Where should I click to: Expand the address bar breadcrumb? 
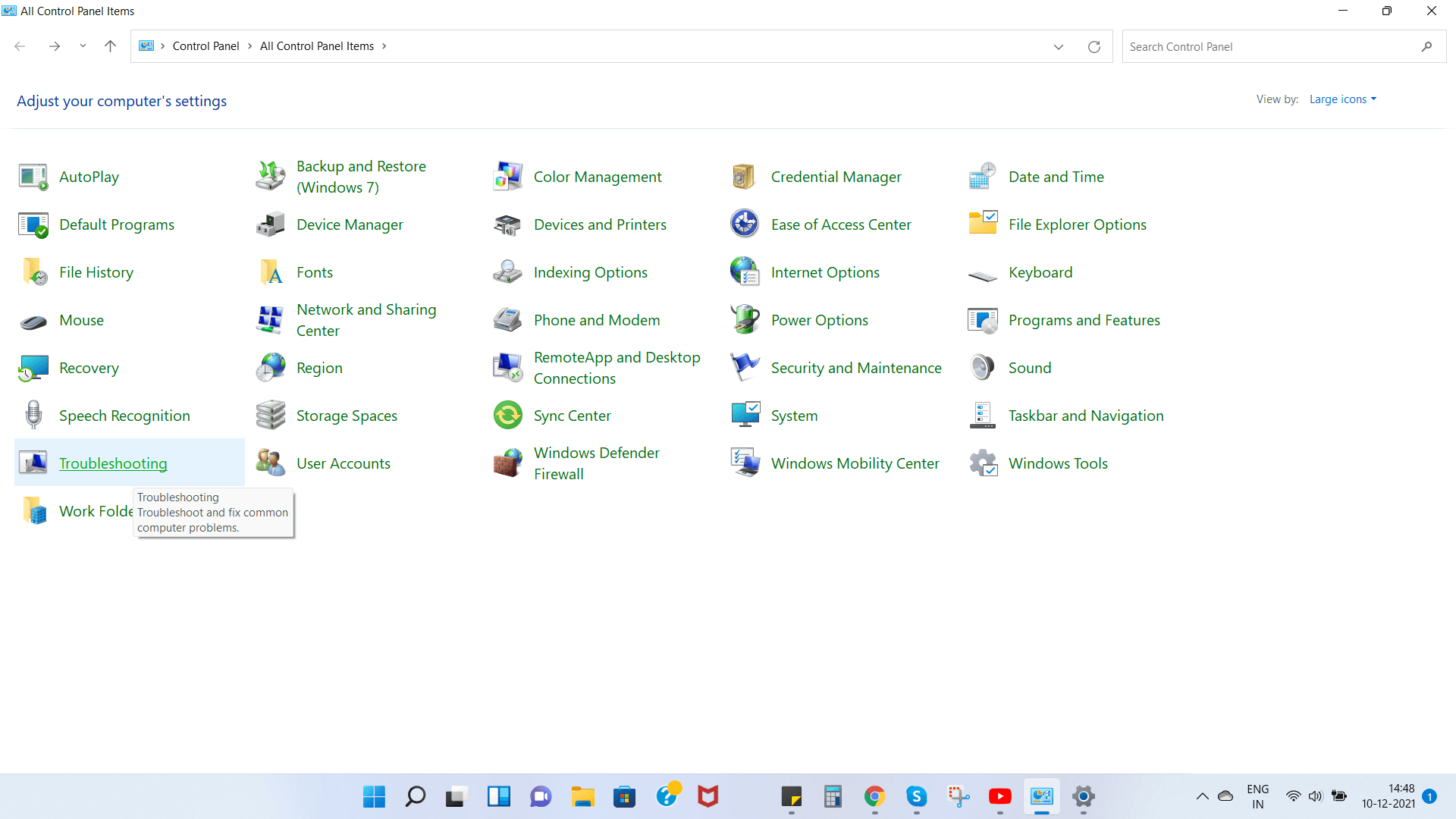(1058, 47)
